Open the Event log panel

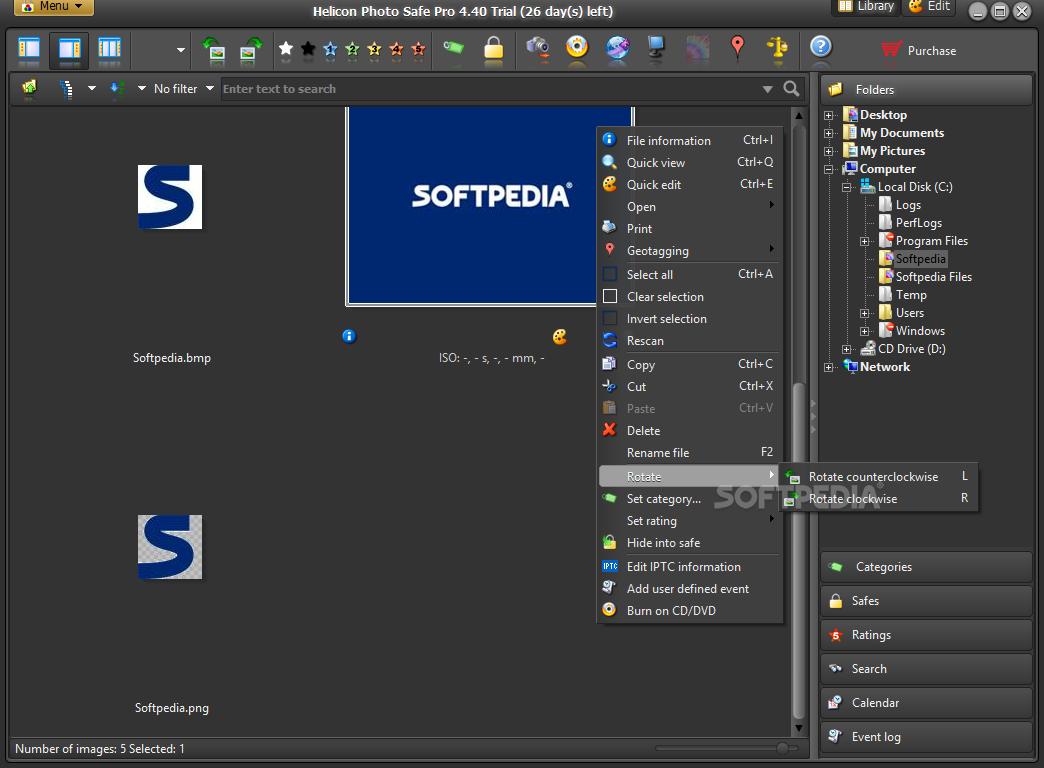(926, 737)
